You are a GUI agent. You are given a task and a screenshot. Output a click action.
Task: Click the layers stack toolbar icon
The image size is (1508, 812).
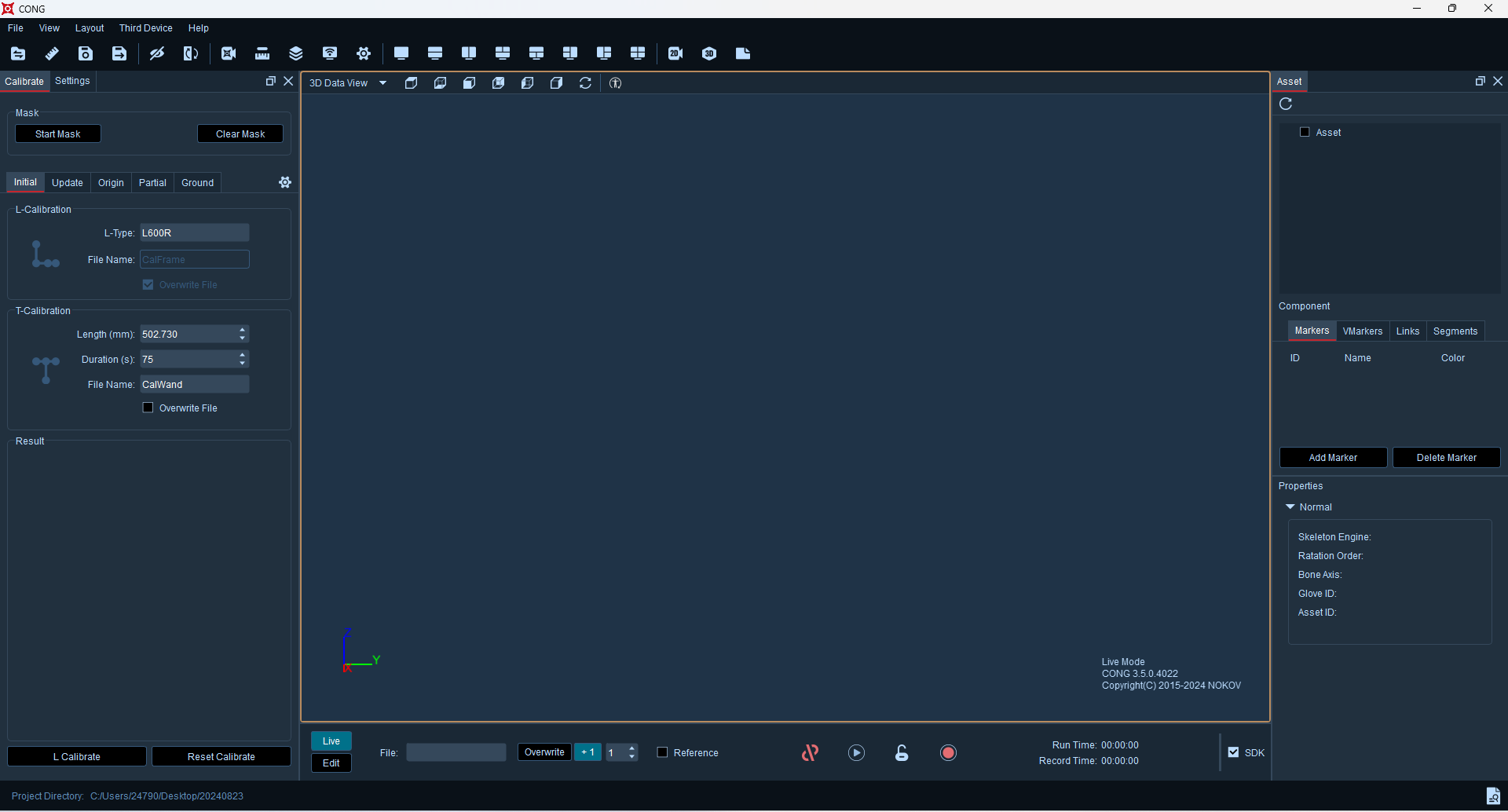click(296, 53)
